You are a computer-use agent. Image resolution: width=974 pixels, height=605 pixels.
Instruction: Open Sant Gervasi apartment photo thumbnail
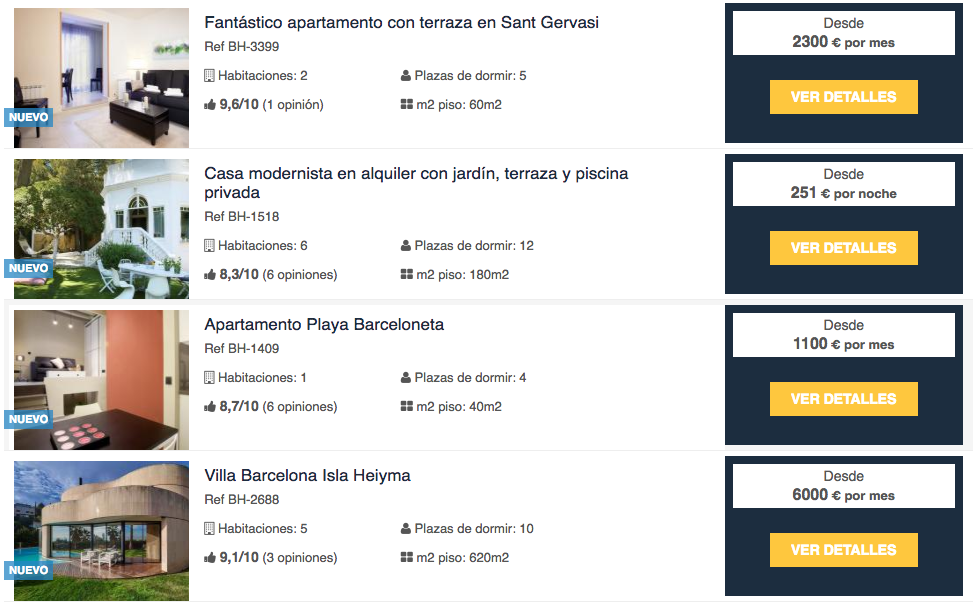pyautogui.click(x=101, y=78)
